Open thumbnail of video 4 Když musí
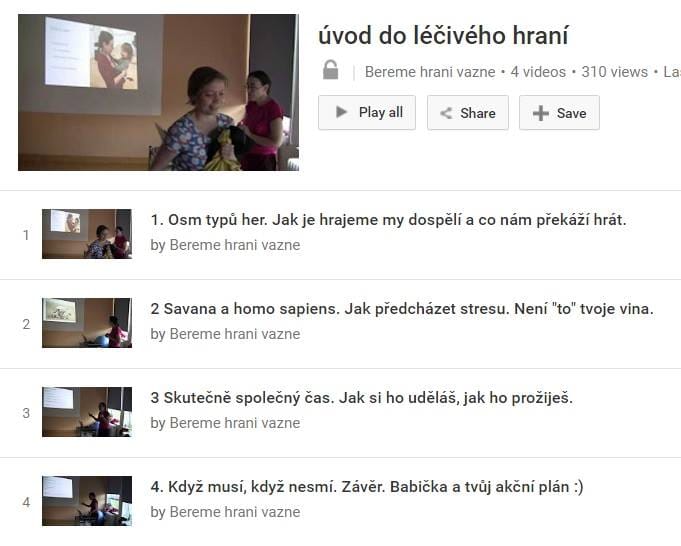Viewport: 681px width, 546px height. click(x=87, y=501)
